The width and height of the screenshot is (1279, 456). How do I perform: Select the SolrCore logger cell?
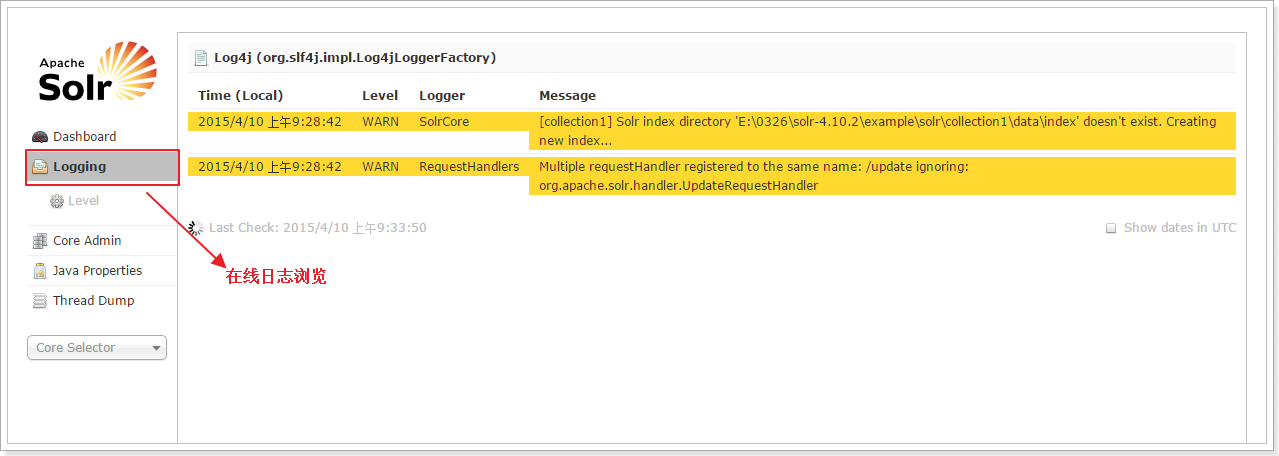point(444,122)
